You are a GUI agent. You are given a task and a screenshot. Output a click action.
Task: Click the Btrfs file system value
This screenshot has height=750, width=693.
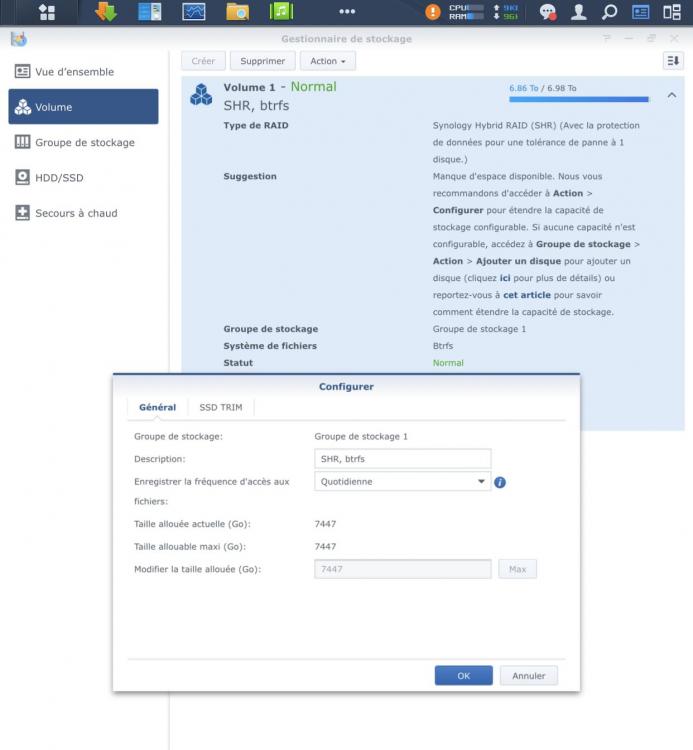[443, 346]
